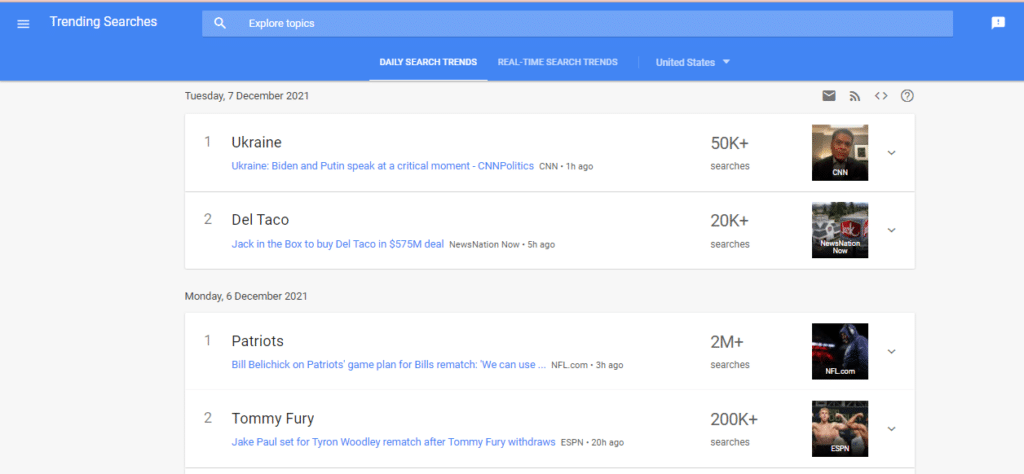
Task: Select the Del Taco trend title
Action: click(260, 220)
